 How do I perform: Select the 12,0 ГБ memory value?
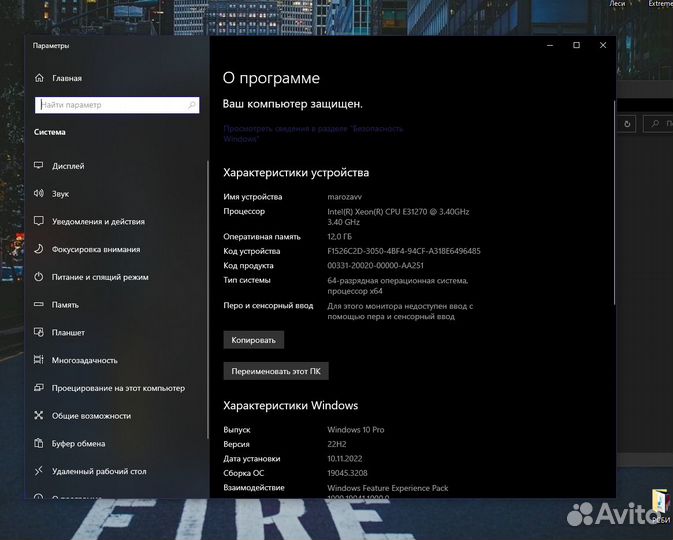tap(340, 237)
